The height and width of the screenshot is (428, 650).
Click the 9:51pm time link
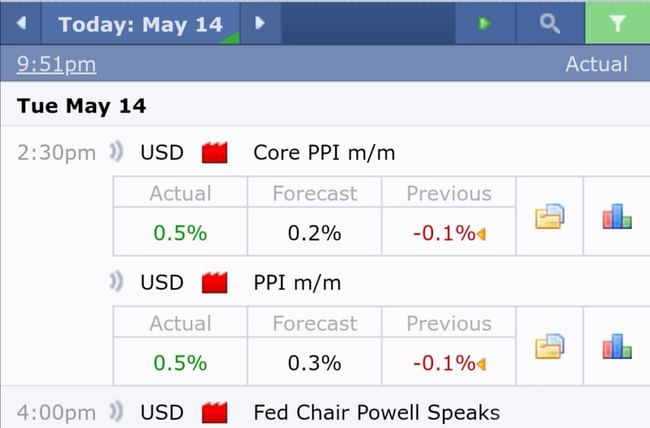click(56, 65)
